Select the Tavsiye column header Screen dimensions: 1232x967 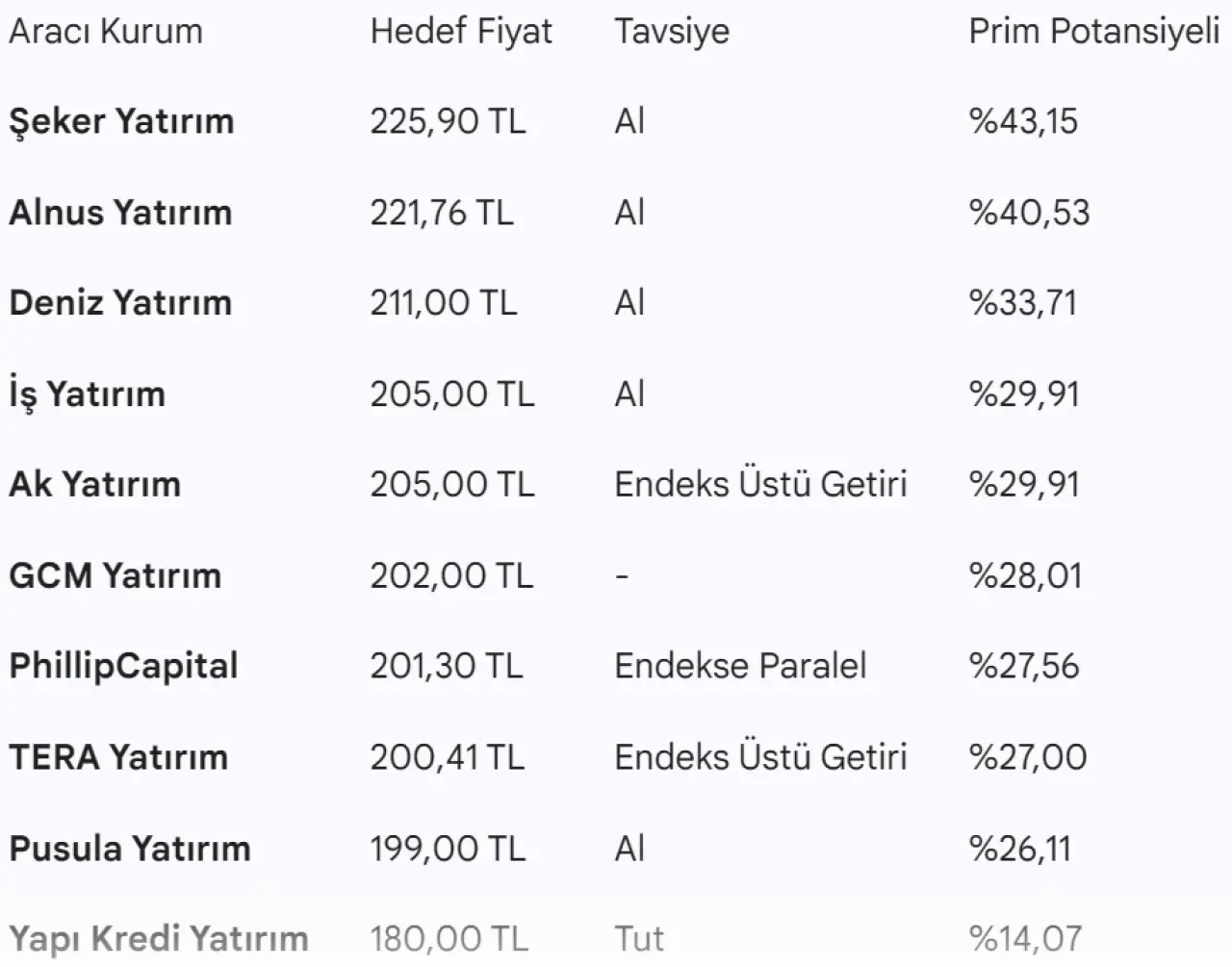[x=672, y=32]
